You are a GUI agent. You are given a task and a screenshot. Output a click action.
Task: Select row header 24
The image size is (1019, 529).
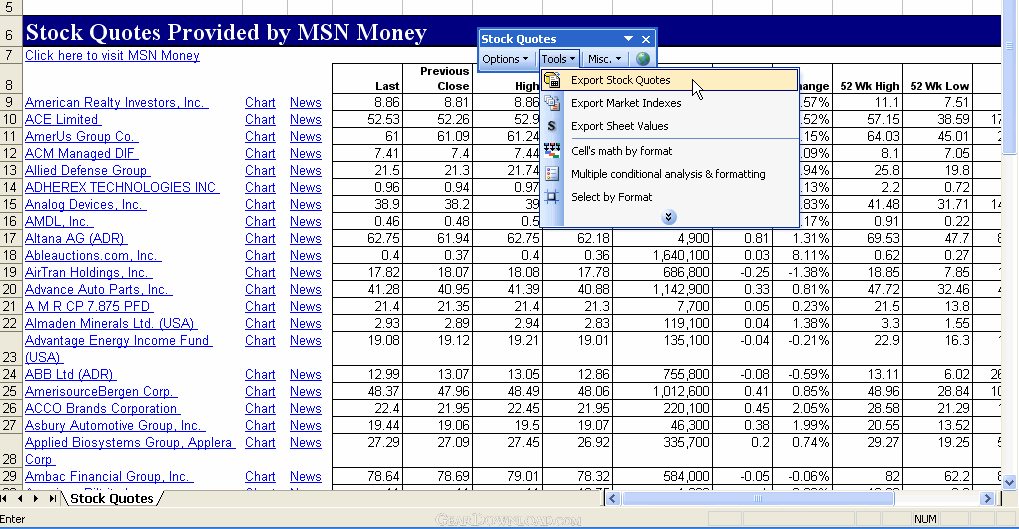click(x=10, y=374)
